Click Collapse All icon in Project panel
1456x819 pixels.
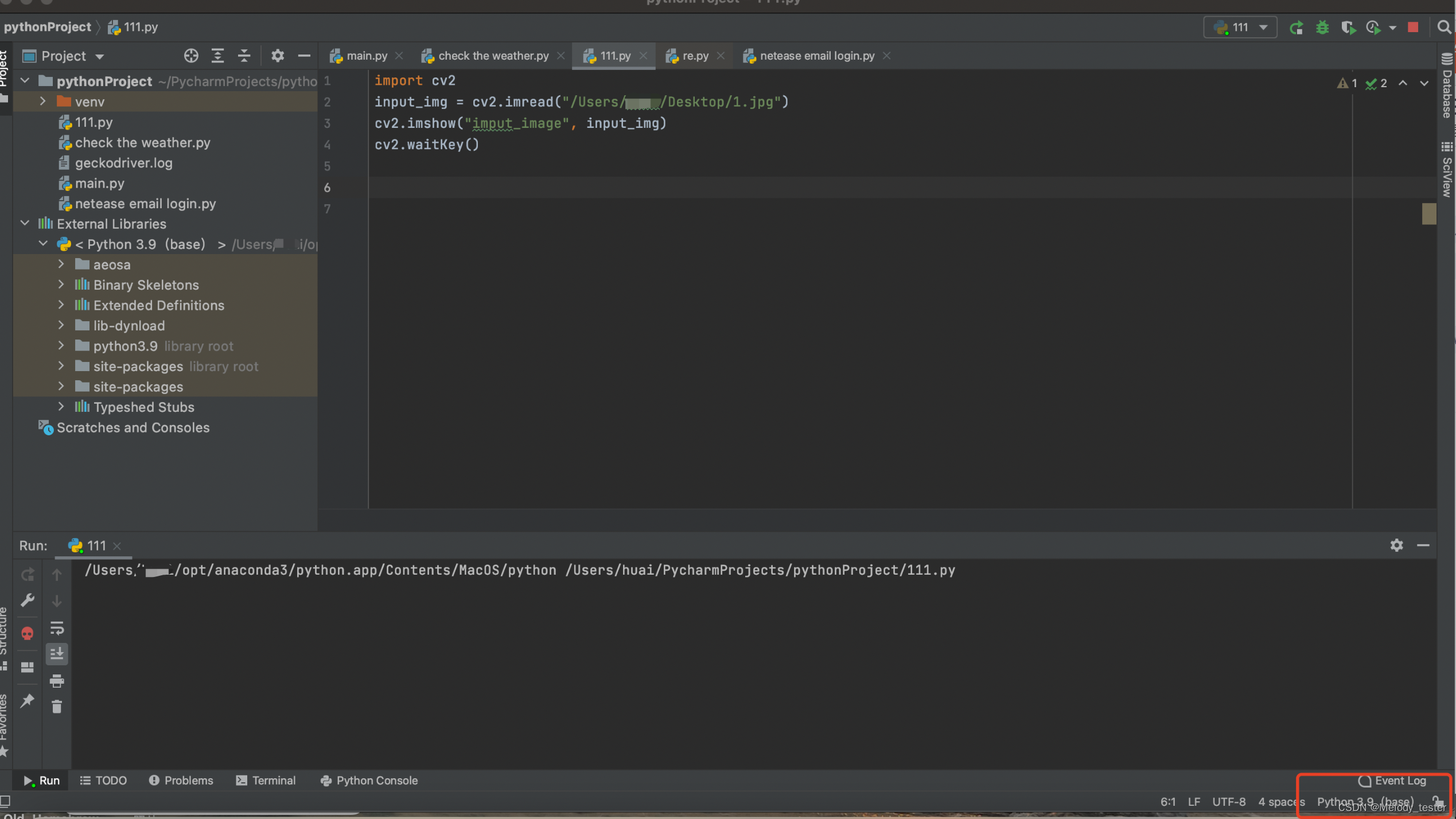[x=244, y=56]
